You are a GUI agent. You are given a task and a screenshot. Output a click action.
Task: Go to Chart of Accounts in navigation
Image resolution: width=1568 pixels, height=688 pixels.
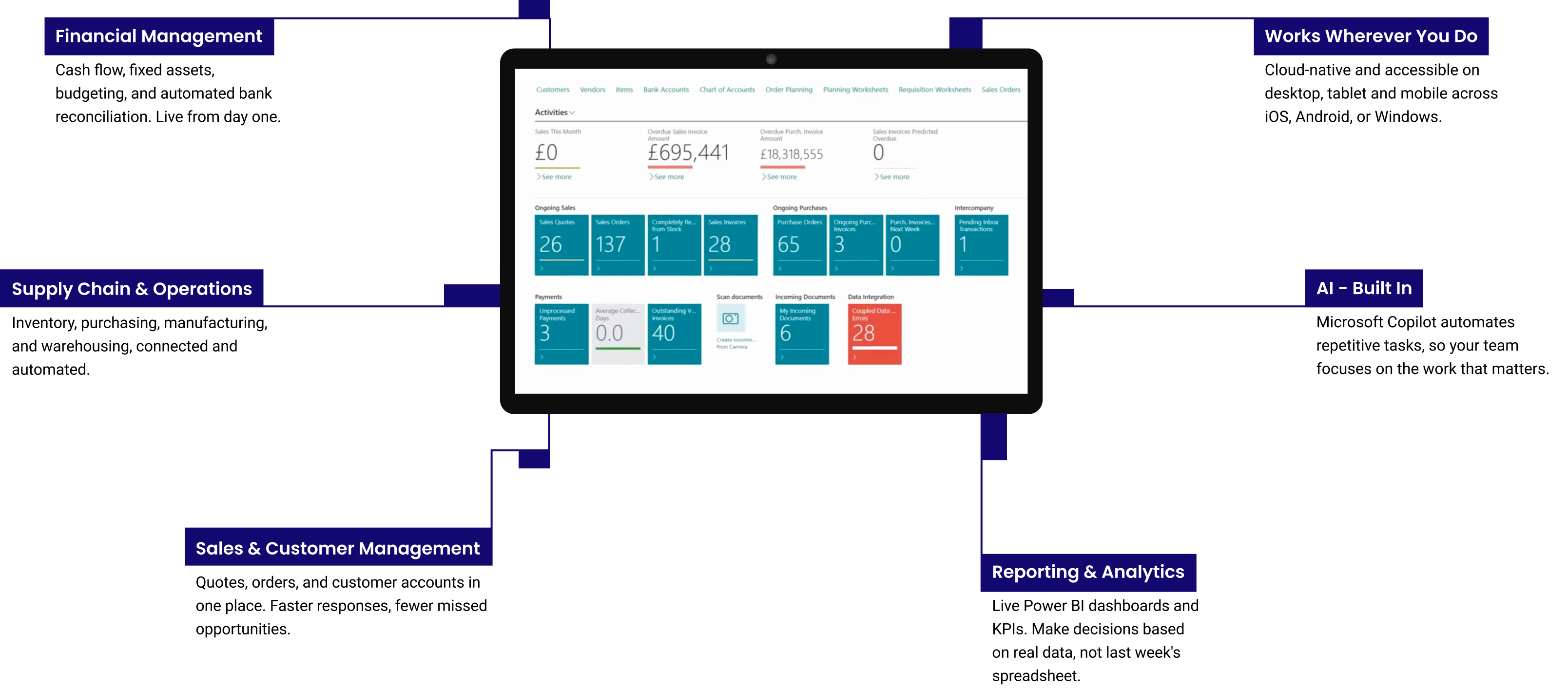pyautogui.click(x=727, y=90)
